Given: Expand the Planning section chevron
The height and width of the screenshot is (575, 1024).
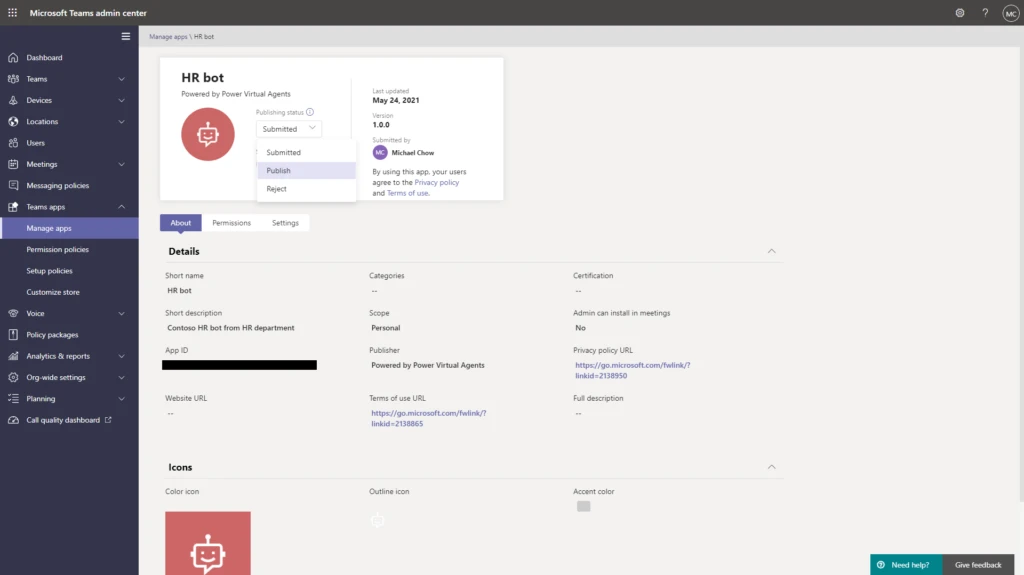Looking at the screenshot, I should tap(121, 399).
